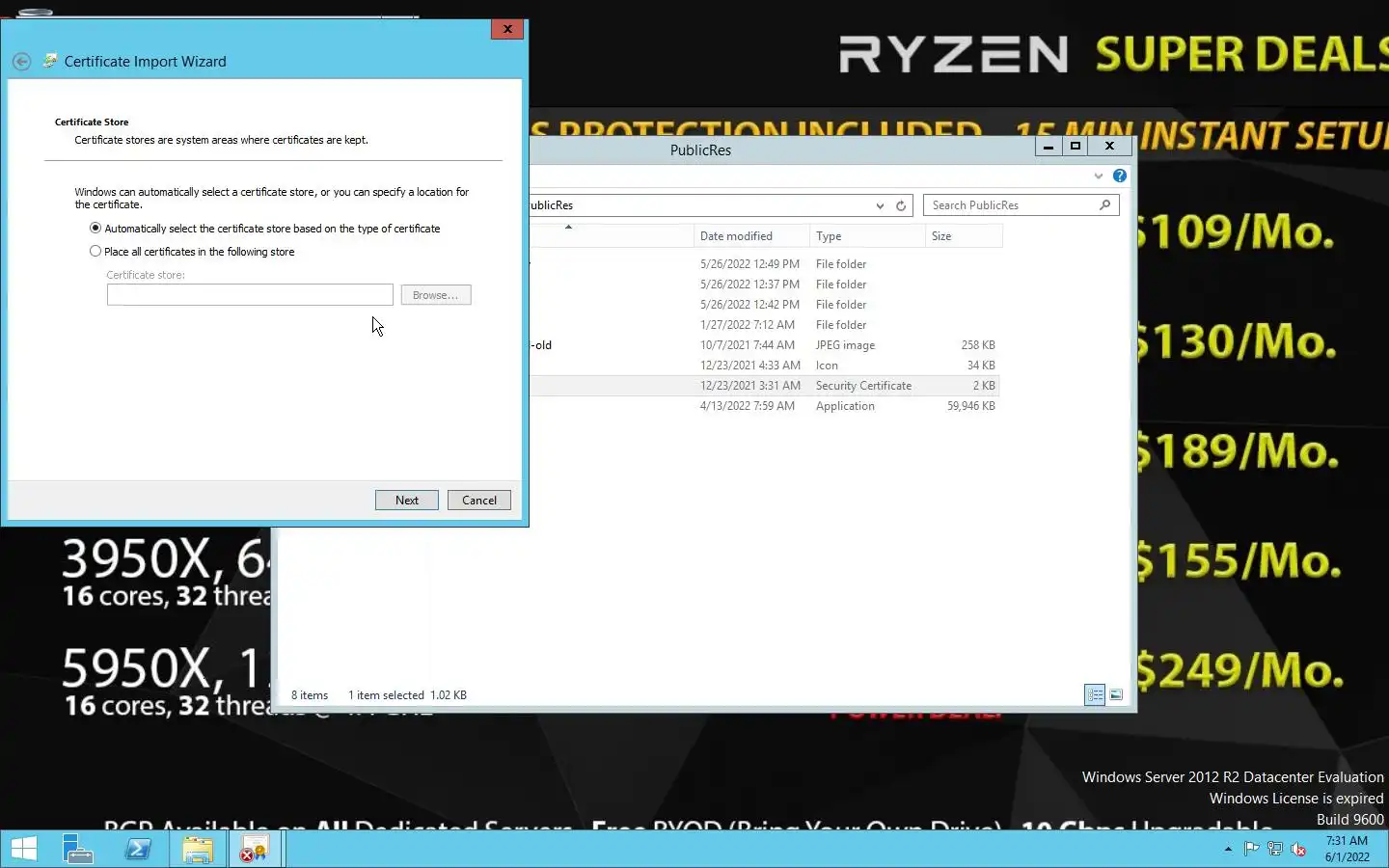Switch to large thumbnails view in PublicRes

click(x=1116, y=694)
